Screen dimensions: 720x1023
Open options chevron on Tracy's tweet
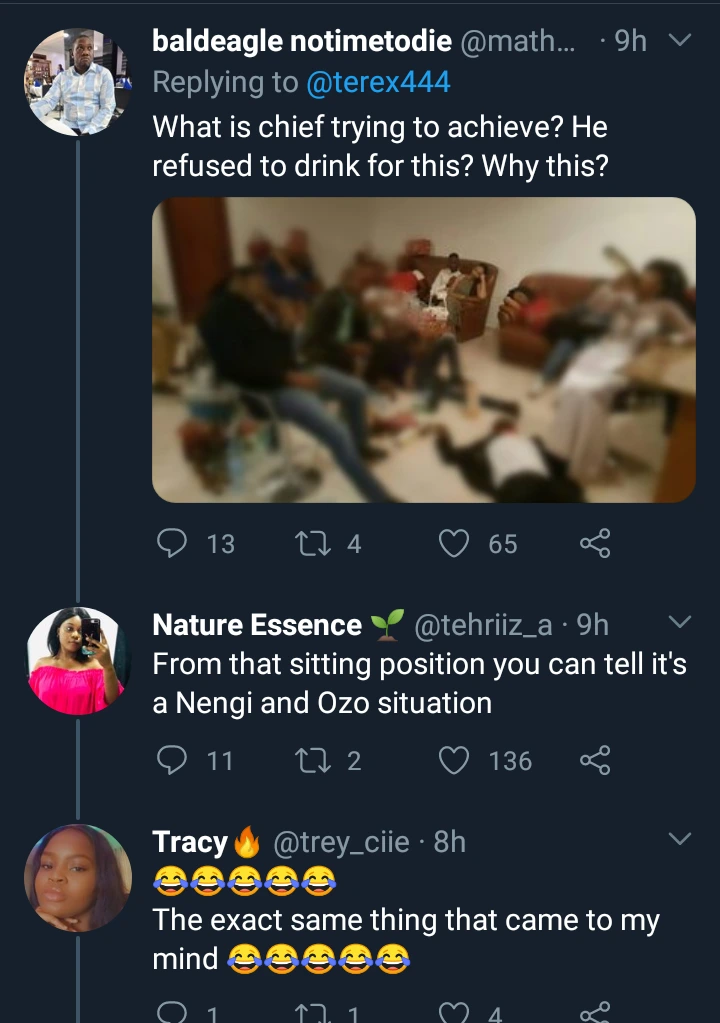[x=679, y=840]
